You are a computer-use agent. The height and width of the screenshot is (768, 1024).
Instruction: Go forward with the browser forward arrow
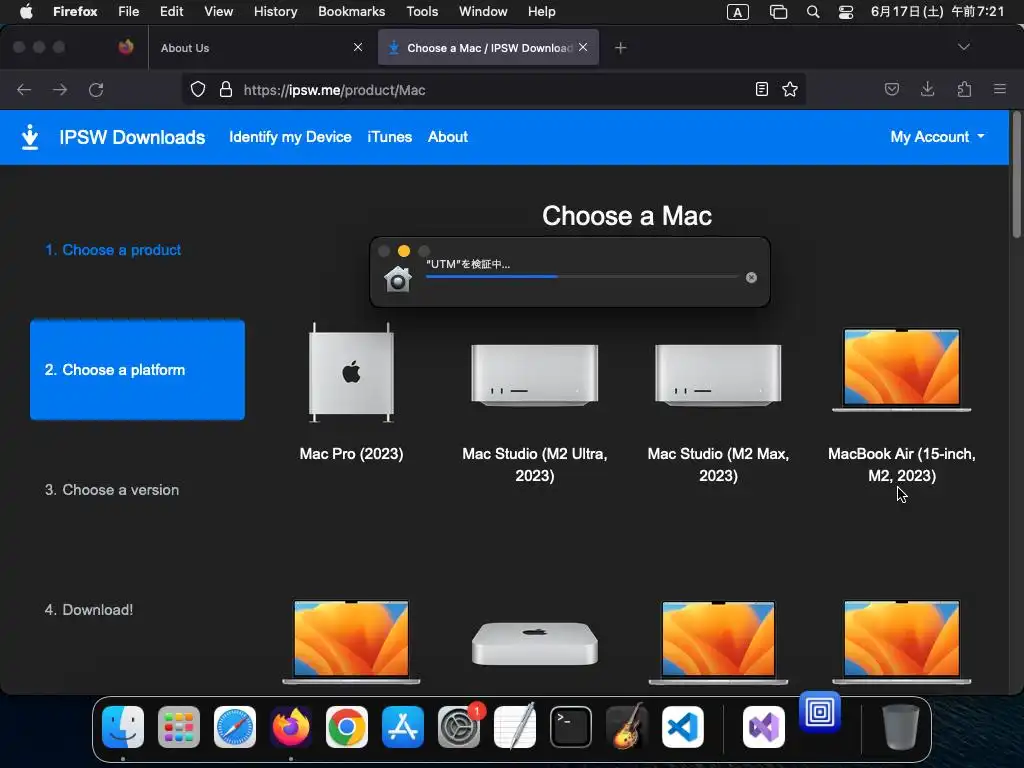(x=60, y=89)
